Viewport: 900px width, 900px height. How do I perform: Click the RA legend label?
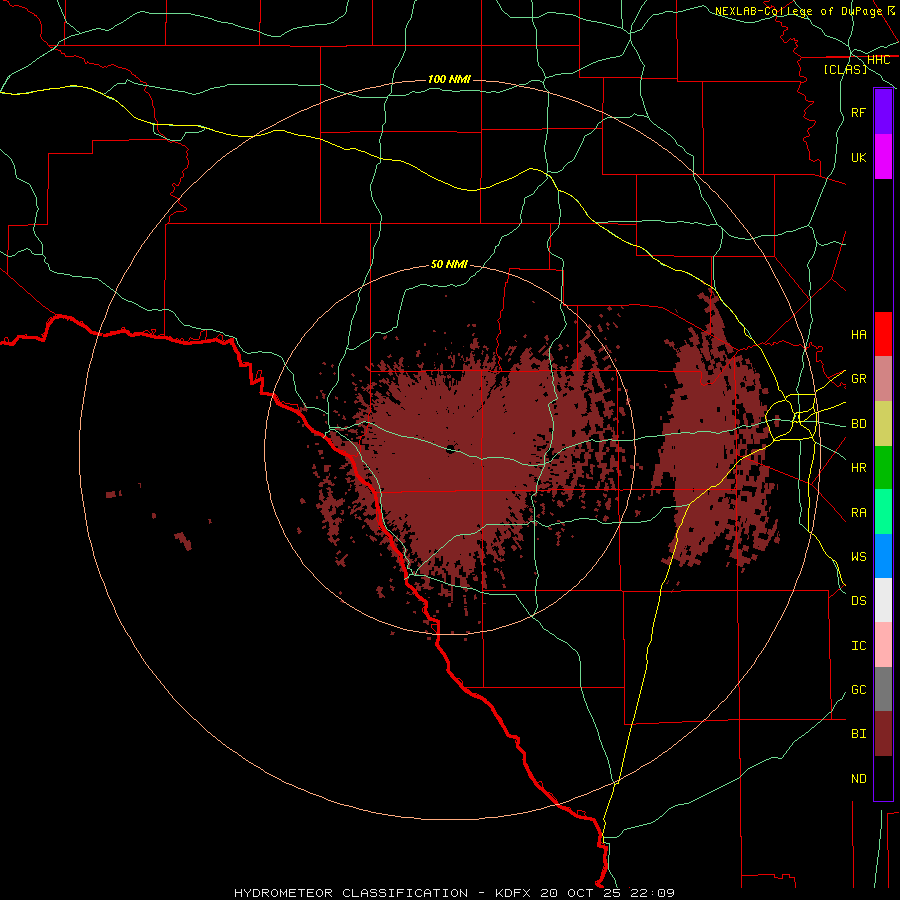click(858, 513)
